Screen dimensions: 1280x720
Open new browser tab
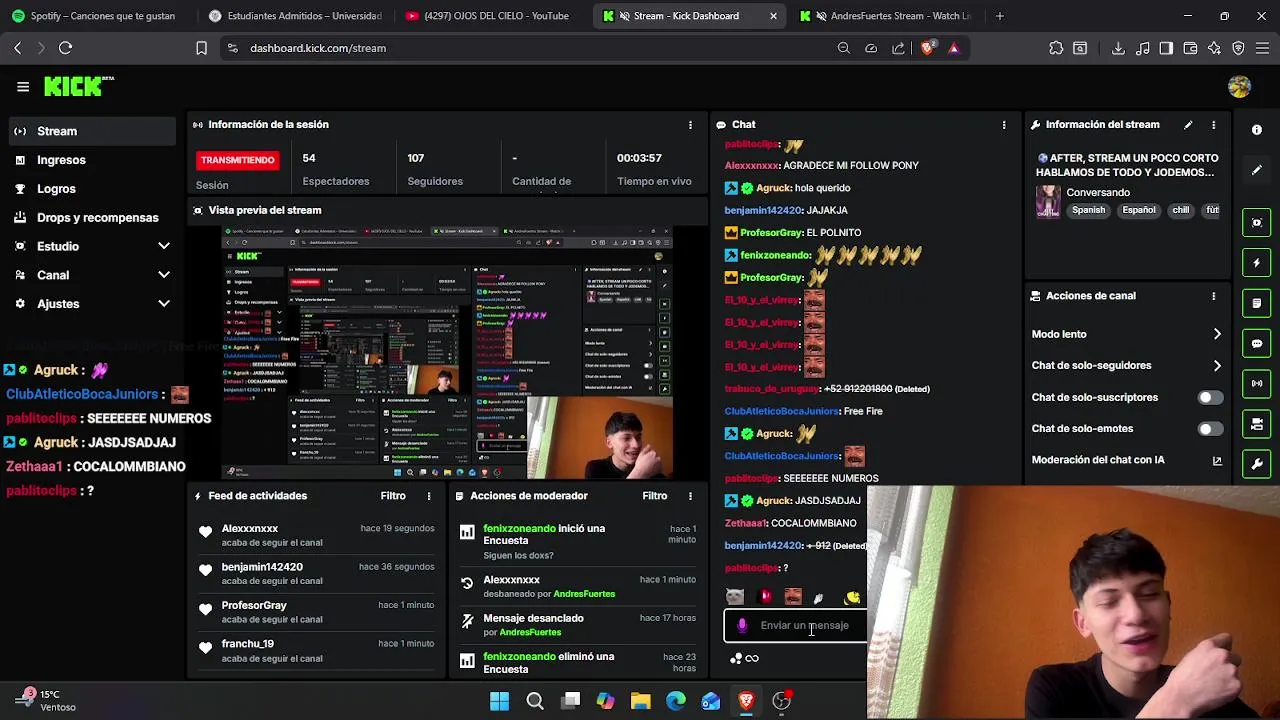coord(1000,16)
